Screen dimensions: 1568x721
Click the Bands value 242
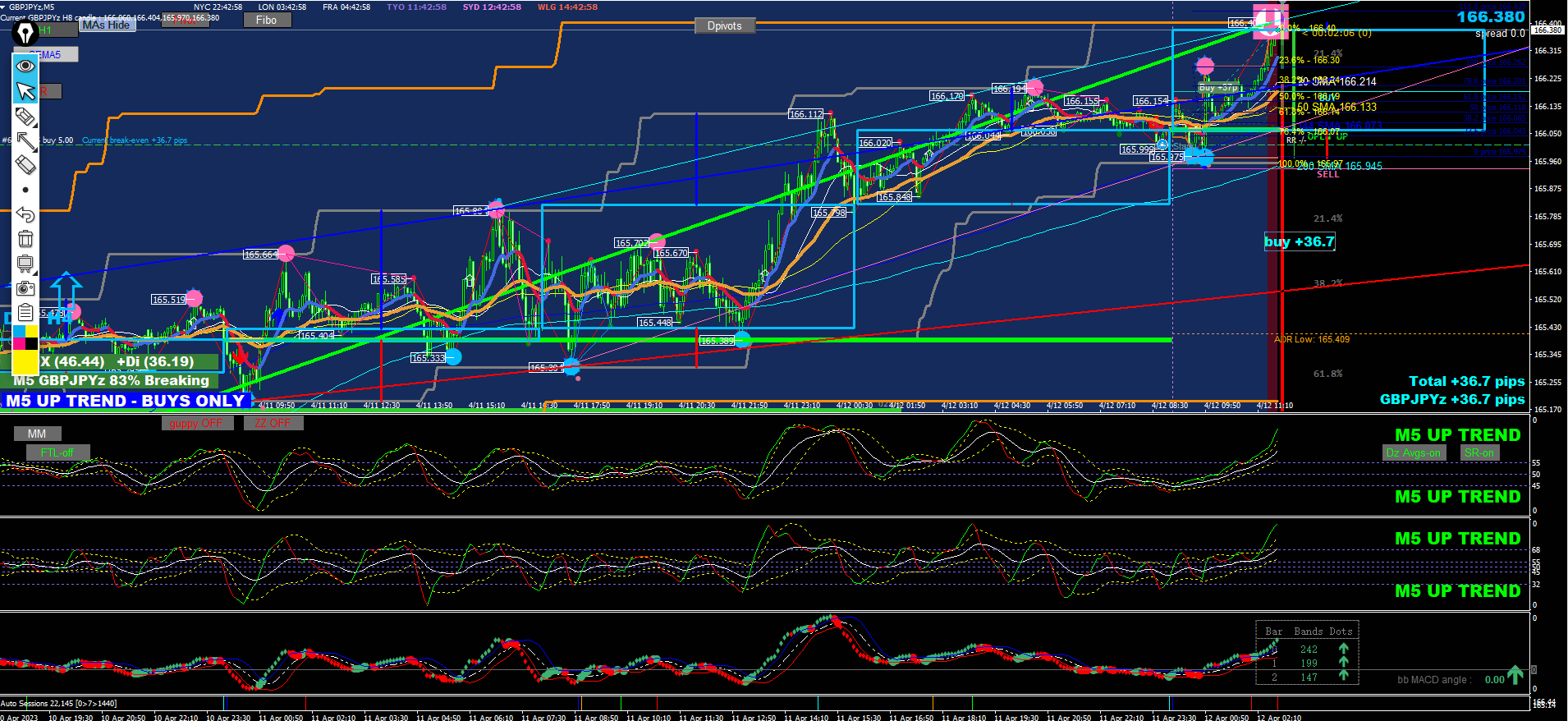coord(1309,650)
